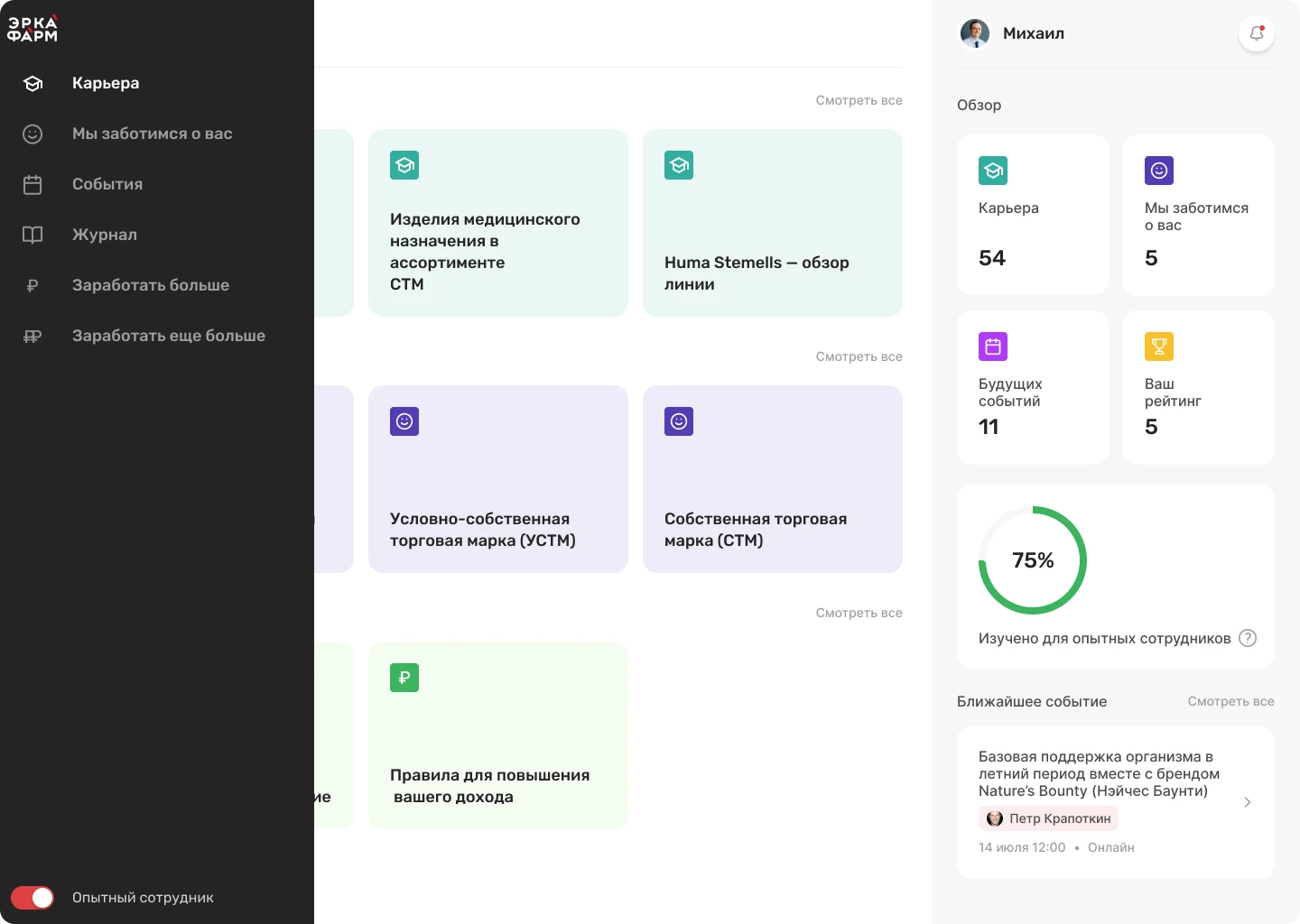1300x924 pixels.
Task: Click the graduation cap icon beside Карьера in sidebar
Action: tap(32, 84)
